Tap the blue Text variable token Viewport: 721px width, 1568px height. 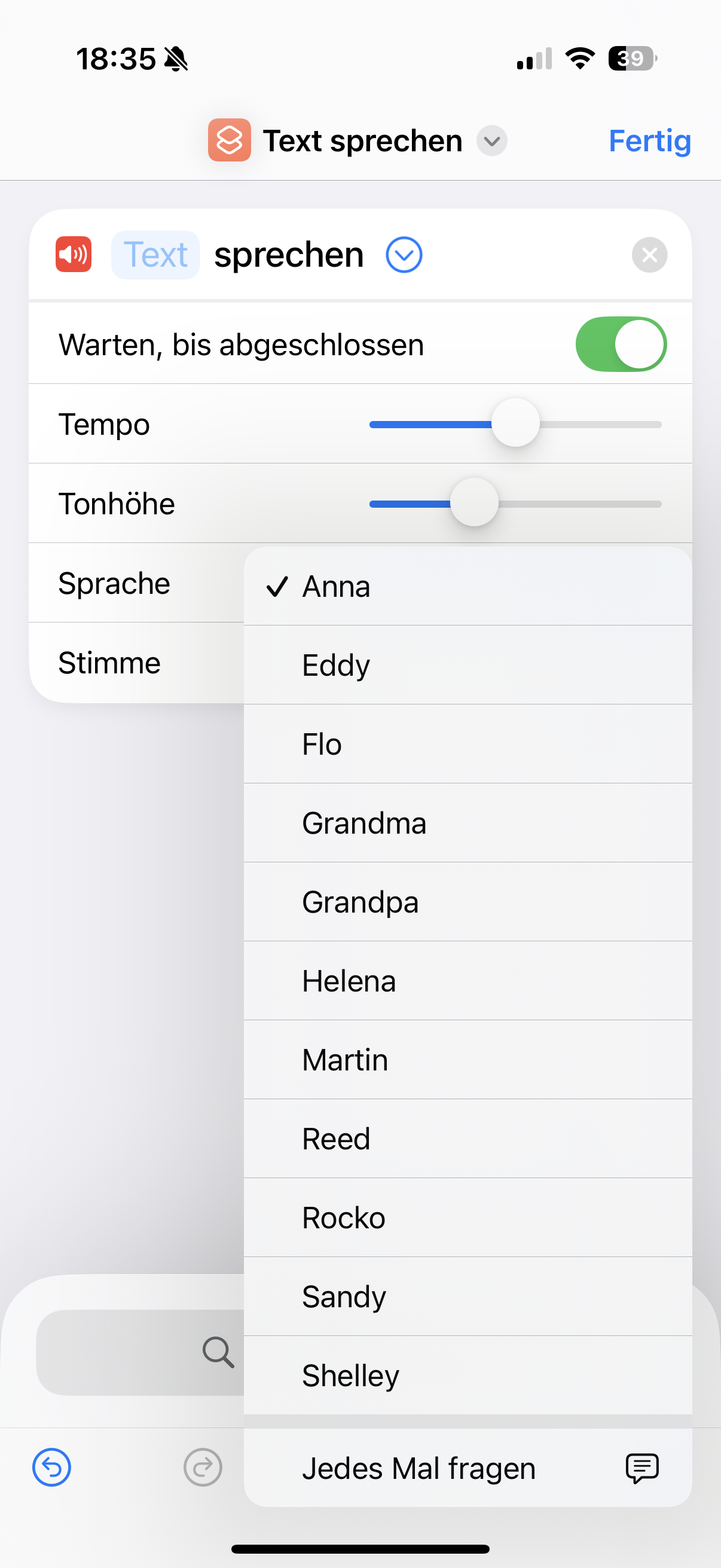(x=155, y=254)
